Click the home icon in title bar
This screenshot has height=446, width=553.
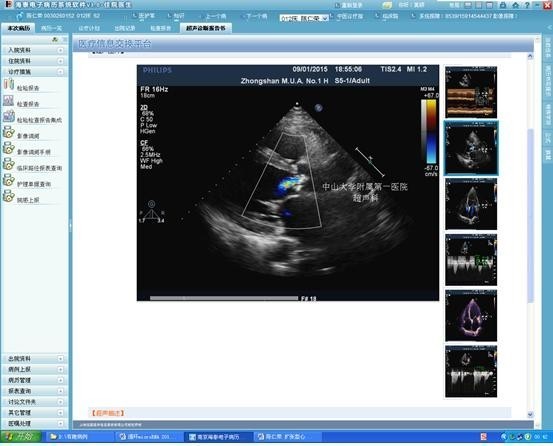click(x=515, y=5)
